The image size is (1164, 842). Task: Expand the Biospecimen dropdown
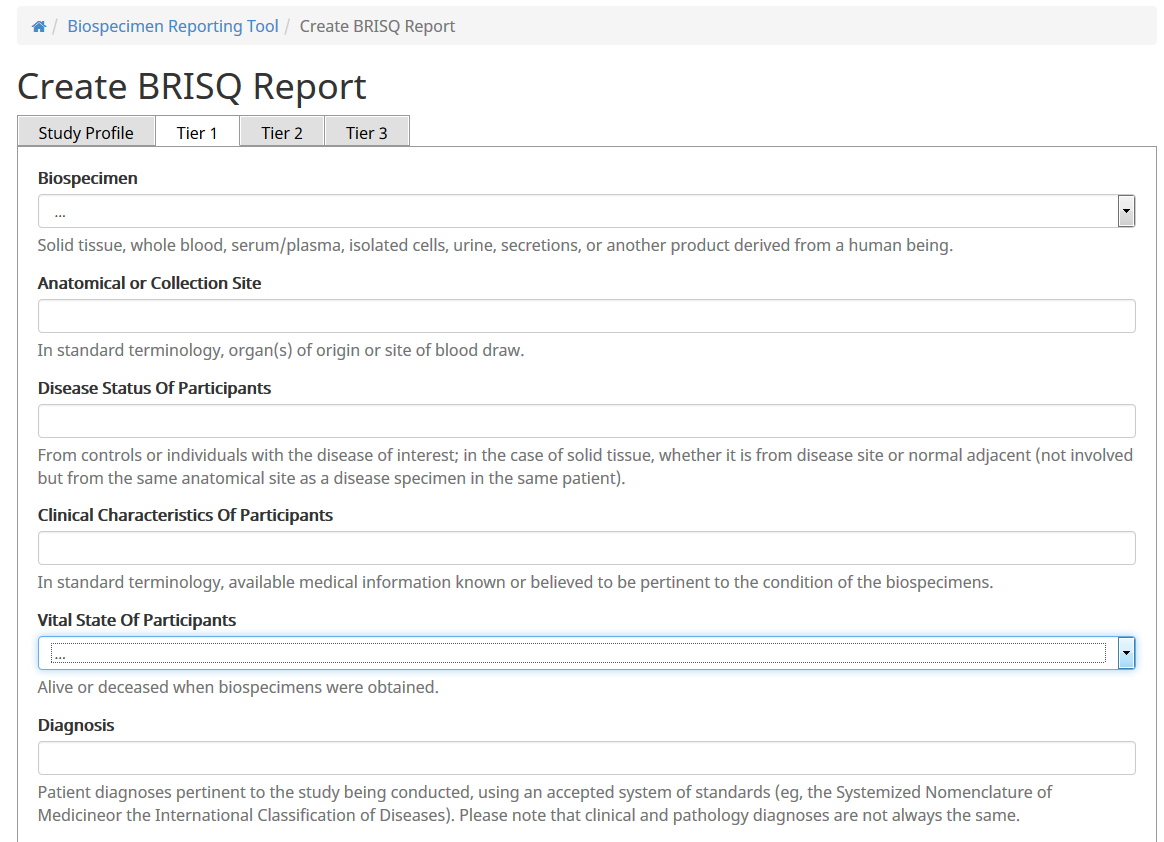click(x=586, y=212)
